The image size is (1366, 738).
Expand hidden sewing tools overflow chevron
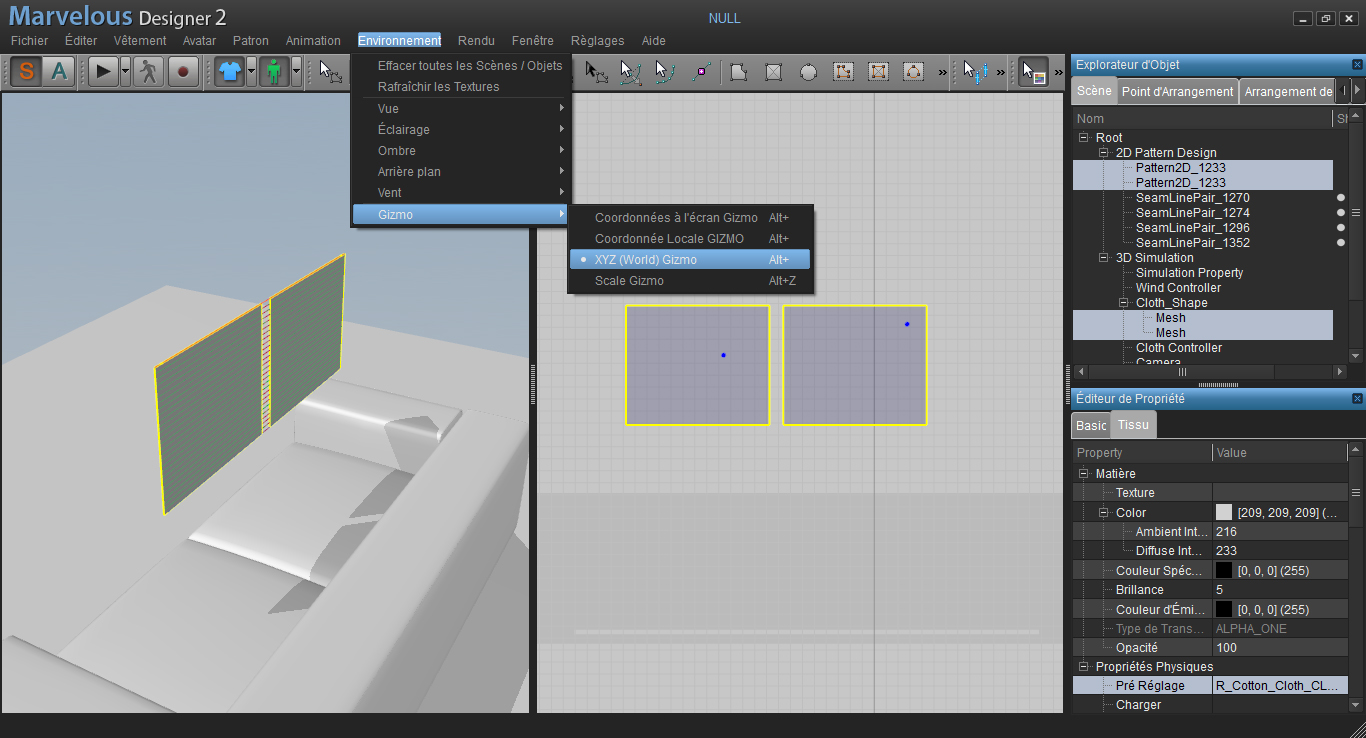point(999,72)
